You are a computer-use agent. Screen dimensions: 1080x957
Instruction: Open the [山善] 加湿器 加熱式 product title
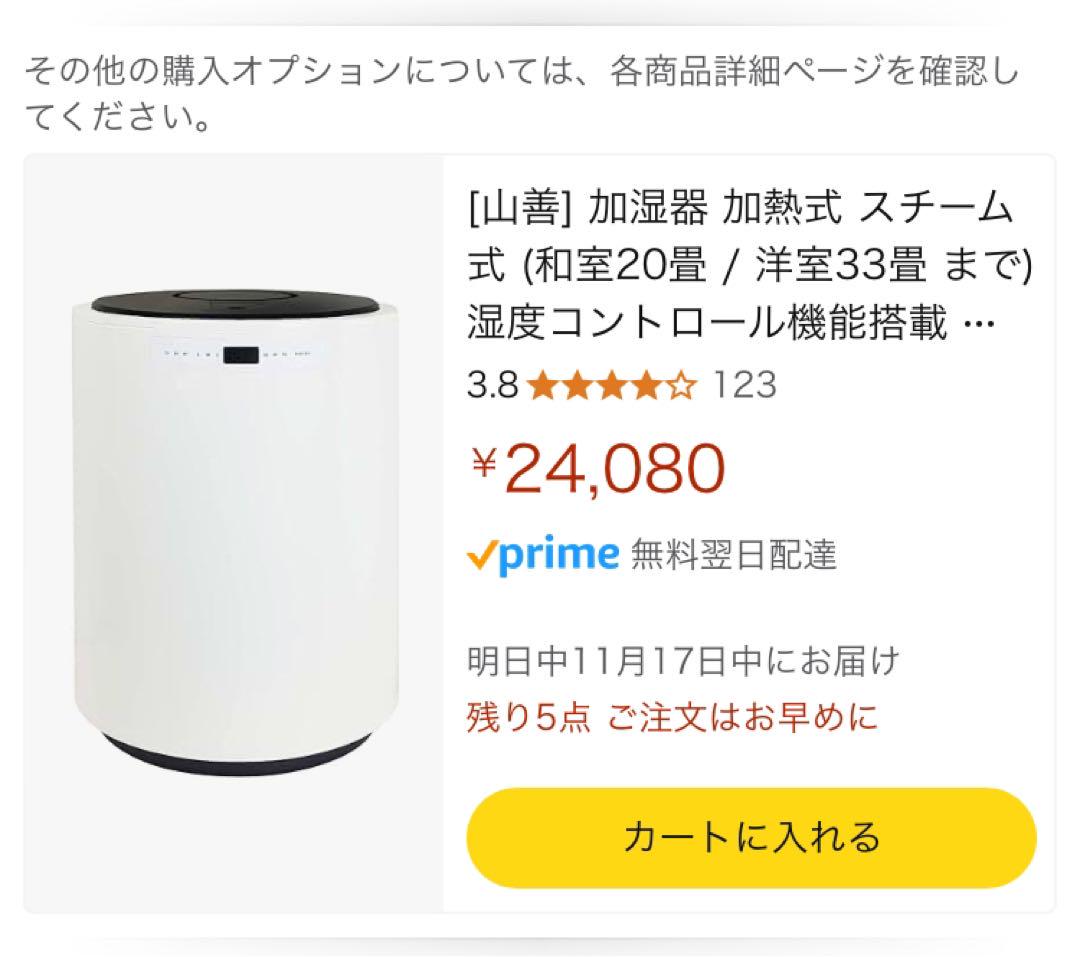[750, 265]
